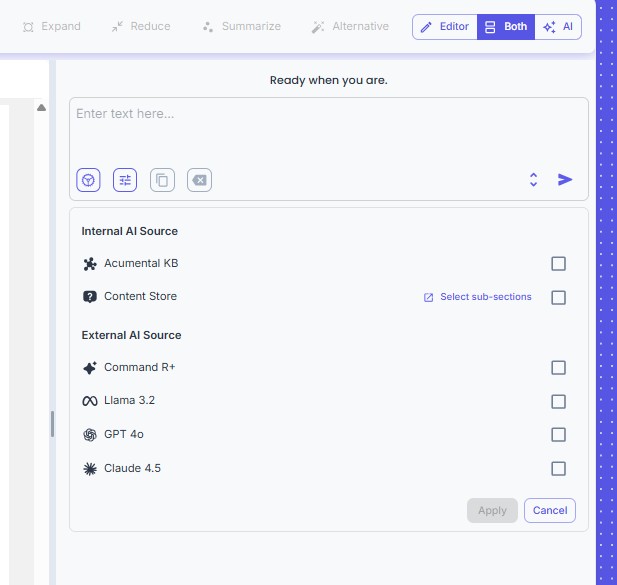Click the Reduce toolbar action
Screen dimensions: 617x585
(141, 26)
